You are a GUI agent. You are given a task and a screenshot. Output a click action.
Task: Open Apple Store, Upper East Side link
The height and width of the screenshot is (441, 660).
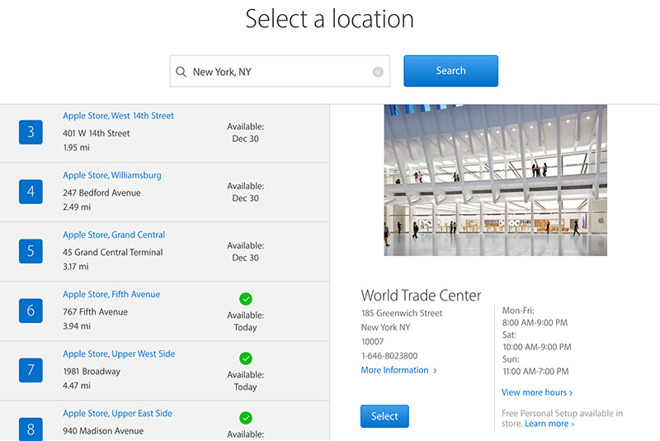coord(117,413)
